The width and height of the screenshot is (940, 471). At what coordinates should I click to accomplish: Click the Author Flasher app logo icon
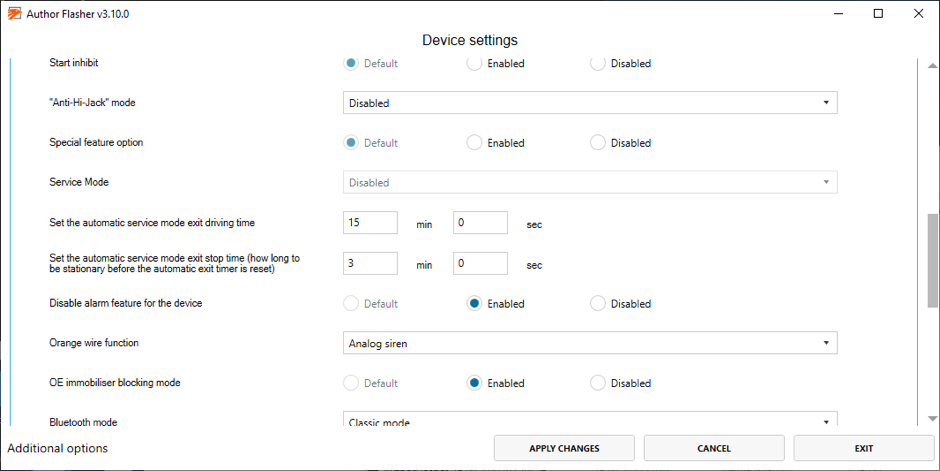[x=14, y=13]
